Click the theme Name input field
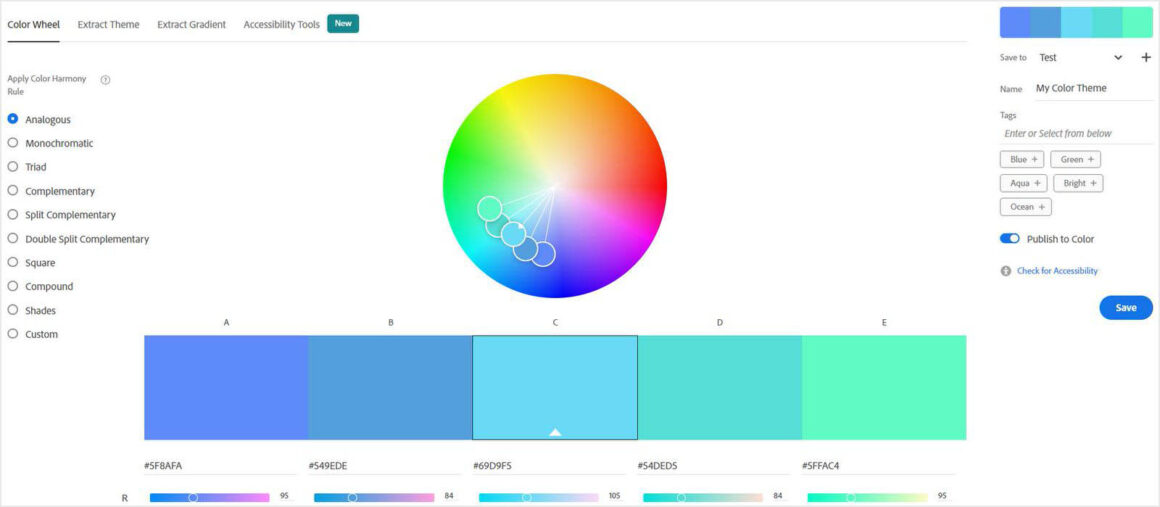The image size is (1160, 507). [x=1092, y=88]
